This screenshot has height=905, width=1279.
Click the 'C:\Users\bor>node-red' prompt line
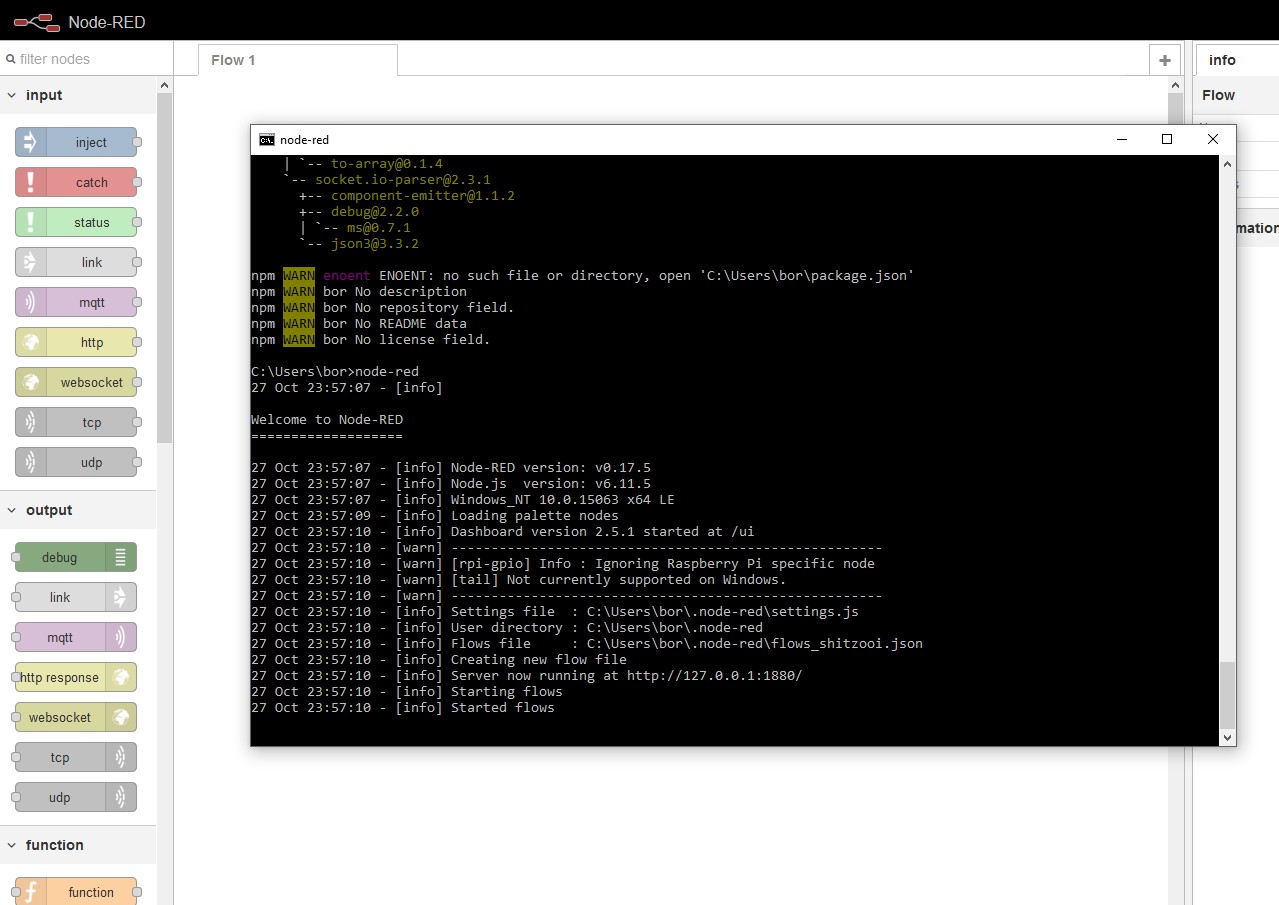click(x=335, y=372)
